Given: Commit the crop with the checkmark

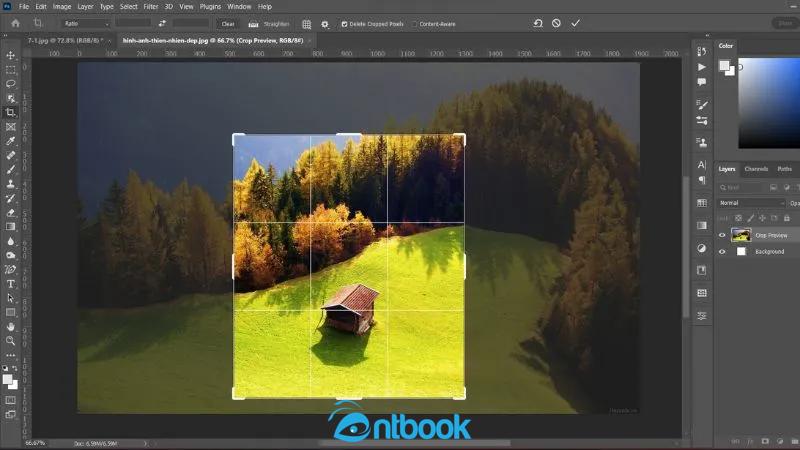Looking at the screenshot, I should [575, 23].
